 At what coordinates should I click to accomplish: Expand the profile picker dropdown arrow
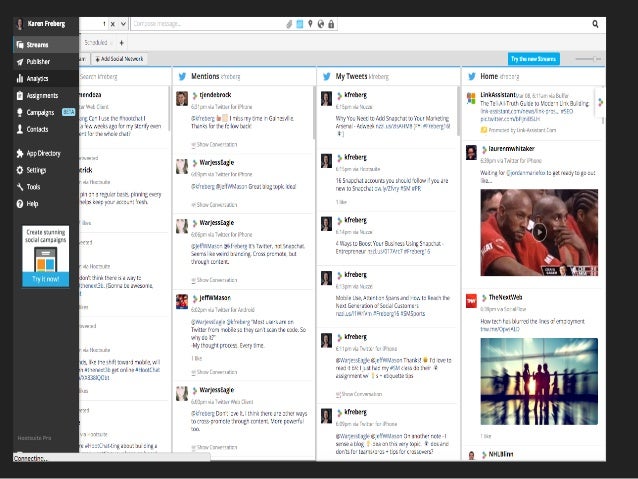point(123,24)
